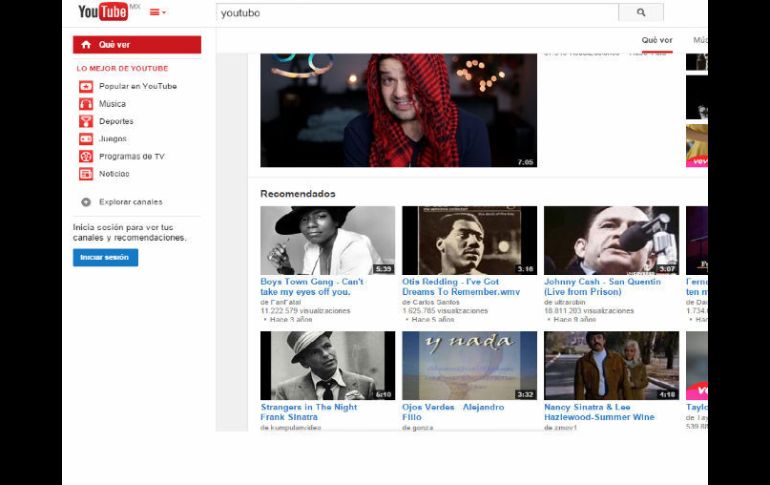Click the search magnifier button

tap(641, 13)
